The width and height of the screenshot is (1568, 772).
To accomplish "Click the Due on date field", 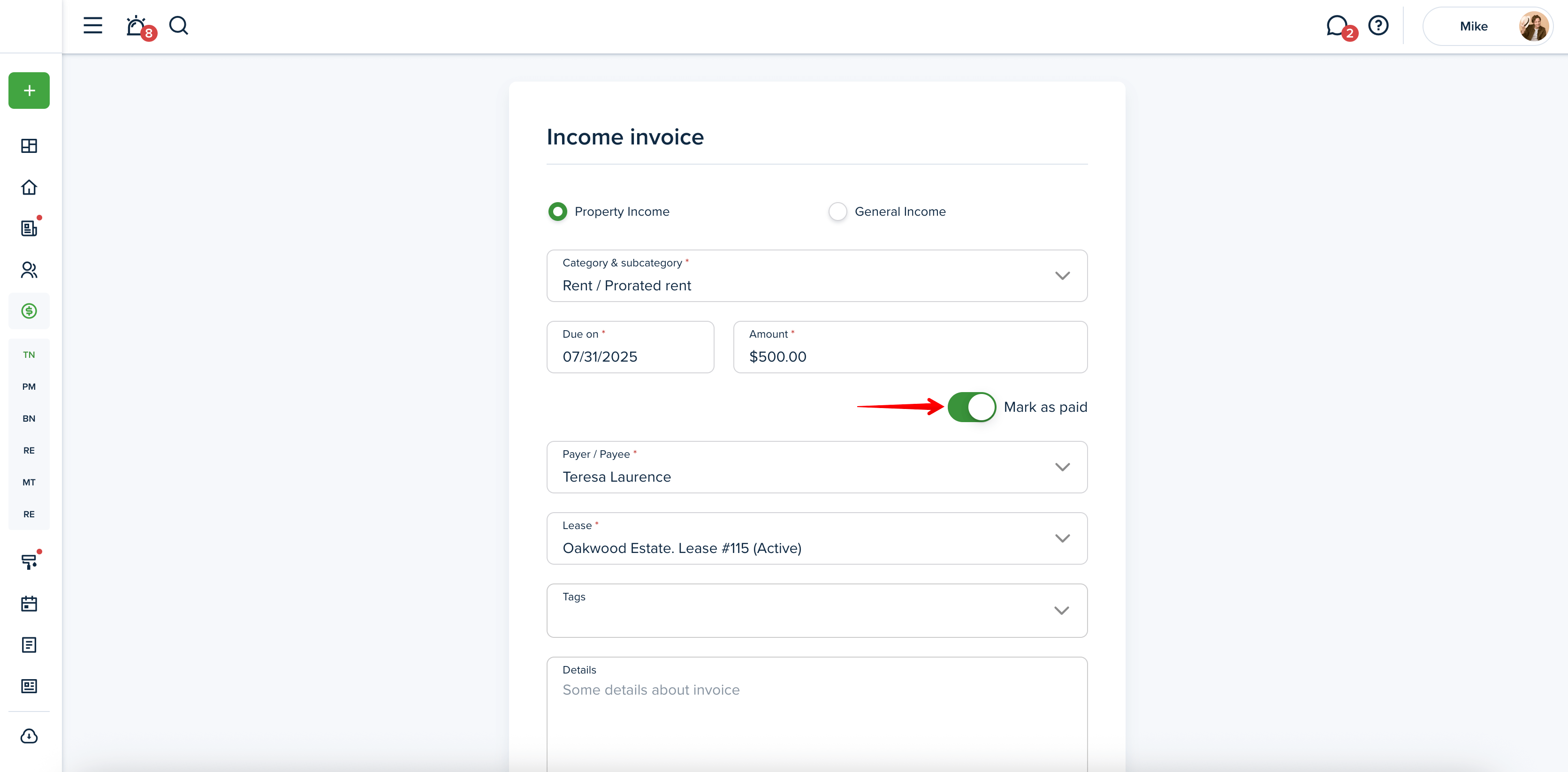I will click(x=630, y=348).
